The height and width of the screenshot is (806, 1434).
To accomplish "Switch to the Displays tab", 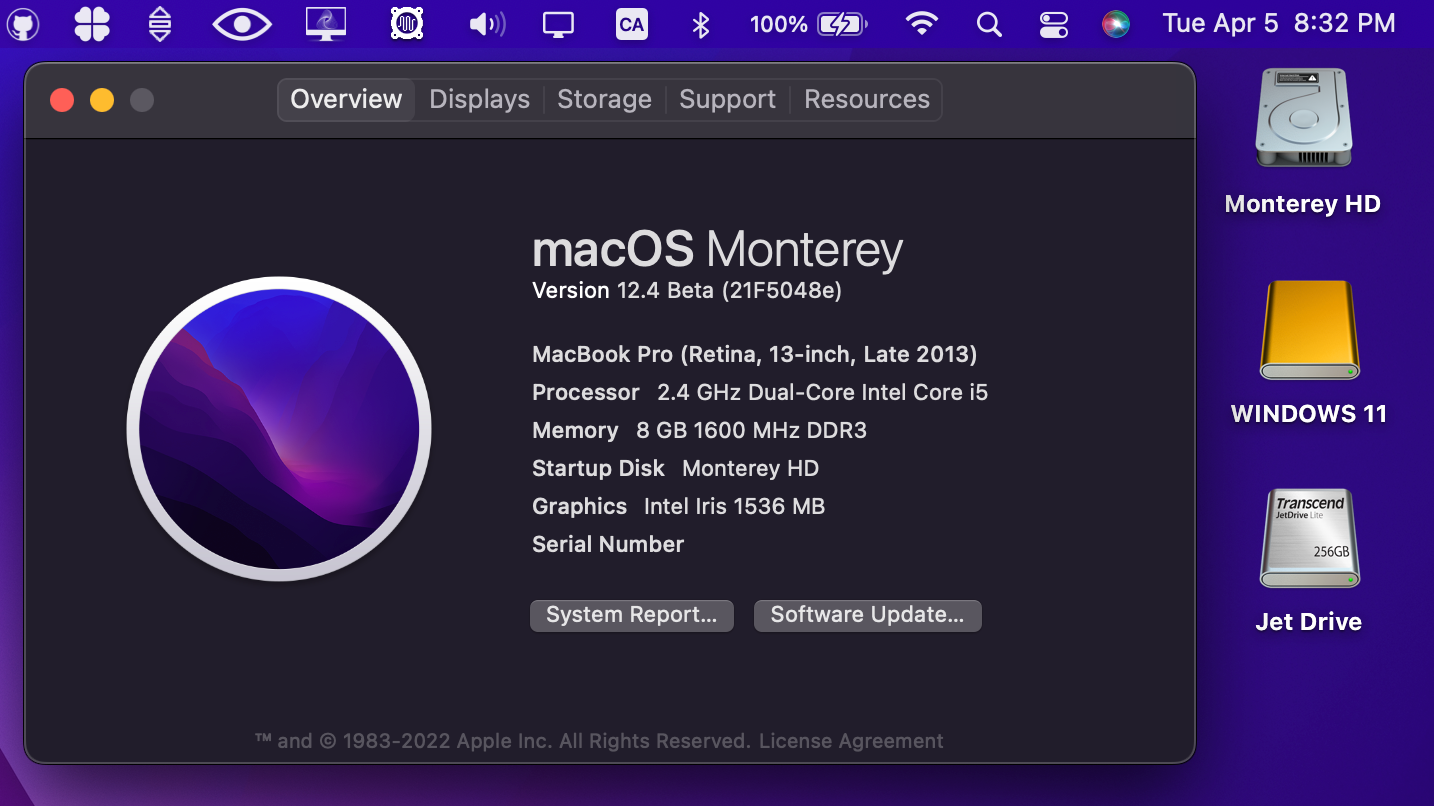I will pos(480,100).
